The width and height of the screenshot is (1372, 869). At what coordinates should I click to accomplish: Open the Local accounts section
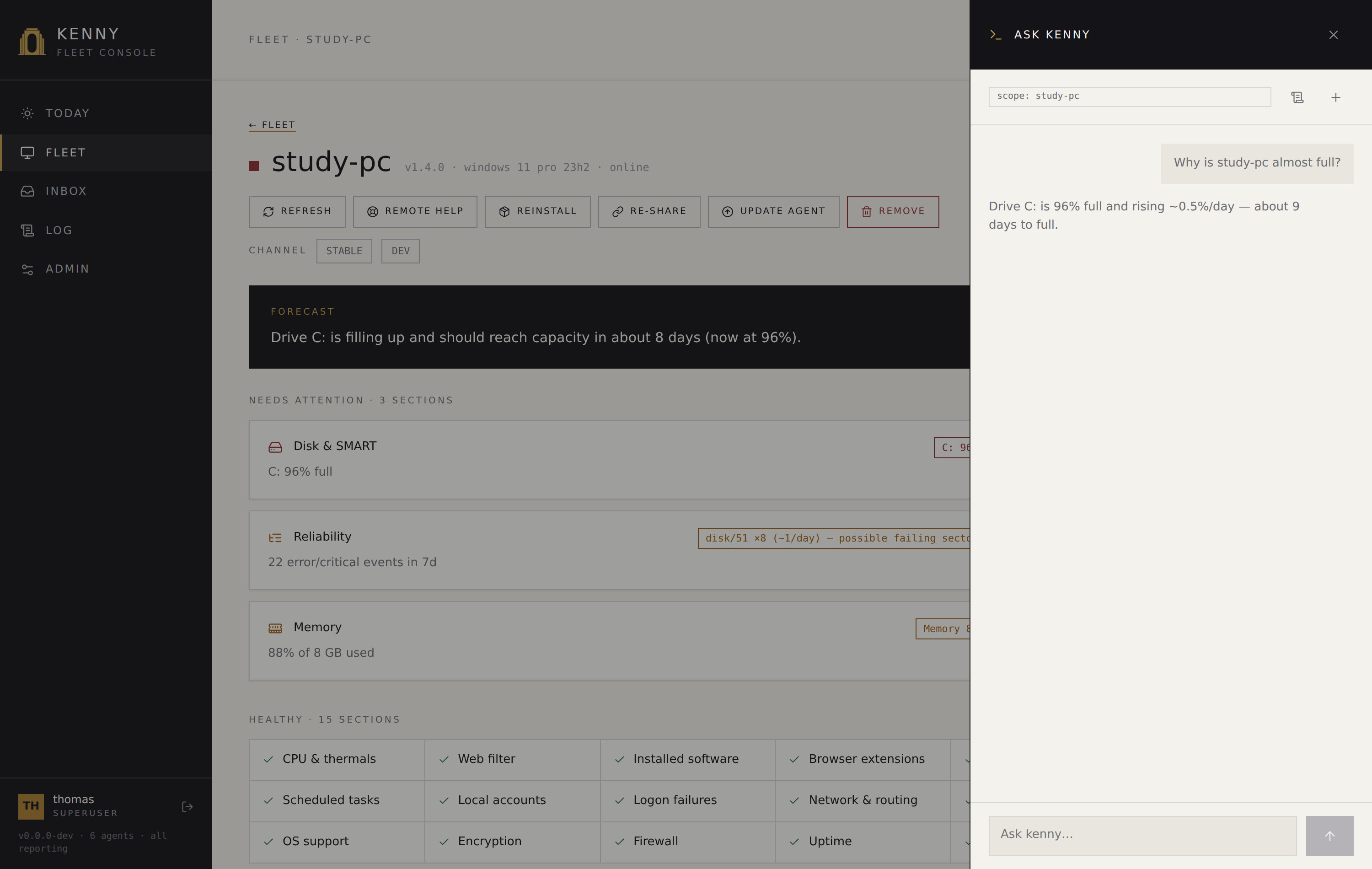[512, 800]
